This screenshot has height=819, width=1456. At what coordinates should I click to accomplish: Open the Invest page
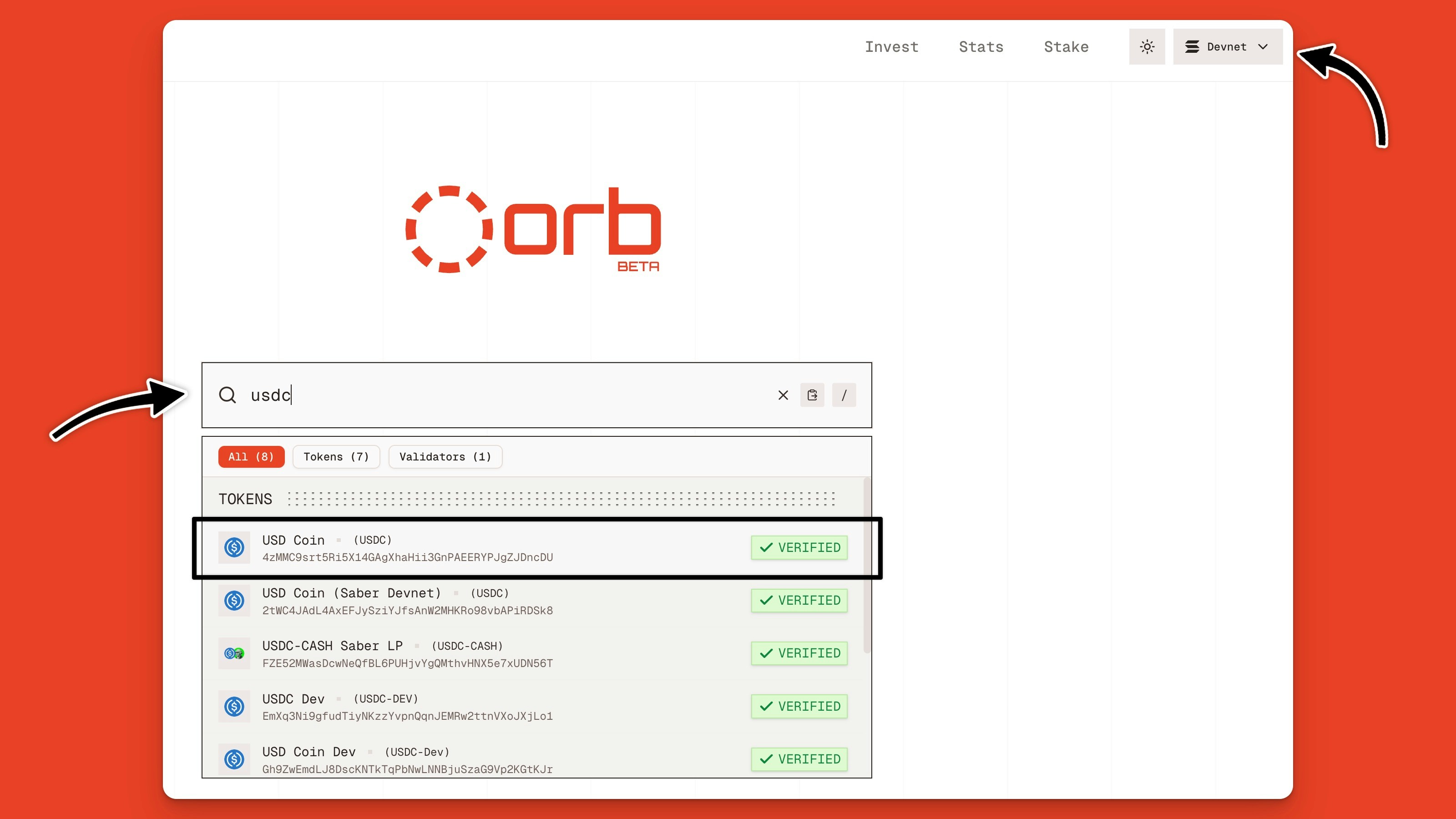point(891,47)
